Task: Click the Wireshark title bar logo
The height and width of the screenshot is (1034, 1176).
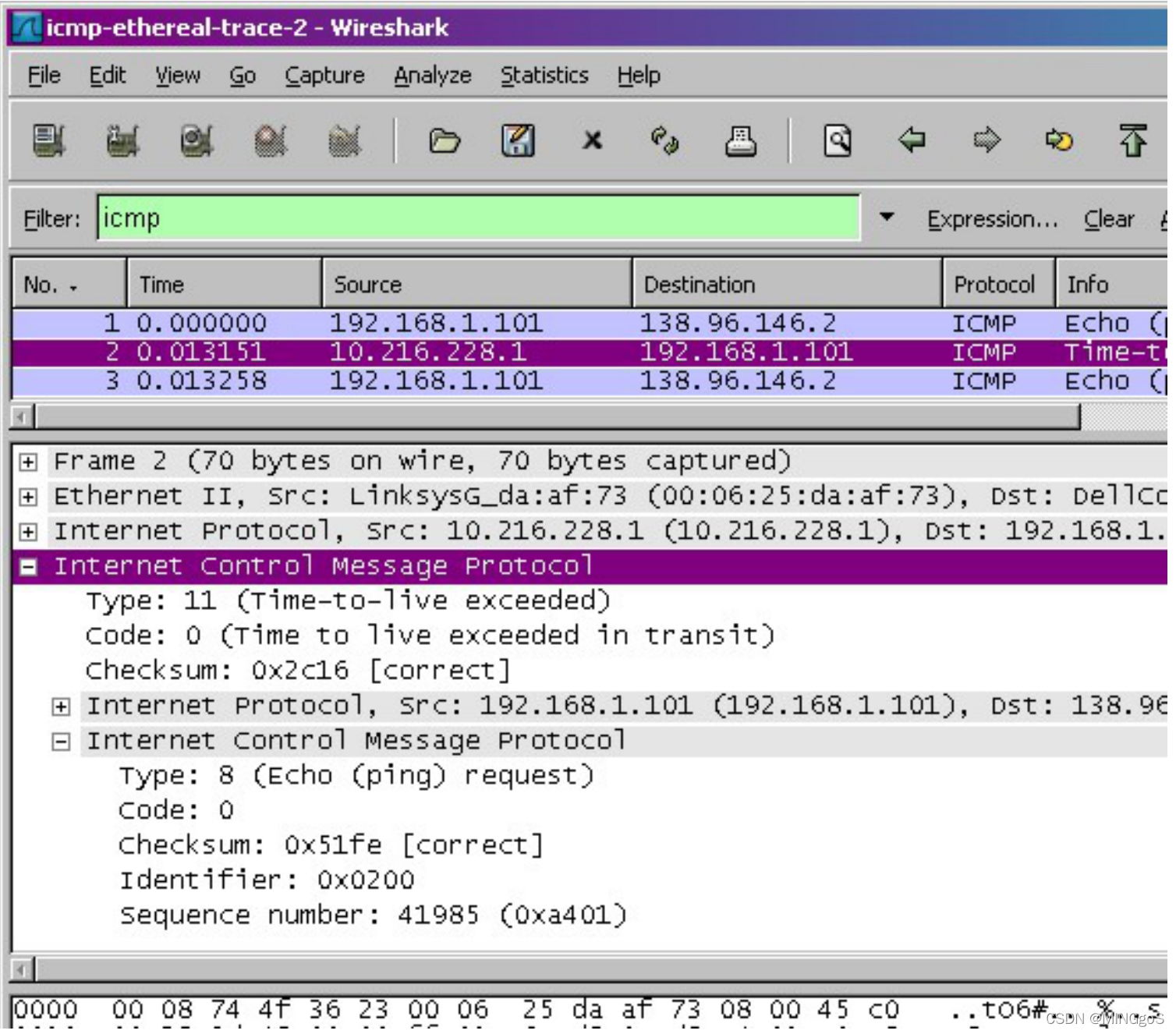Action: click(27, 28)
